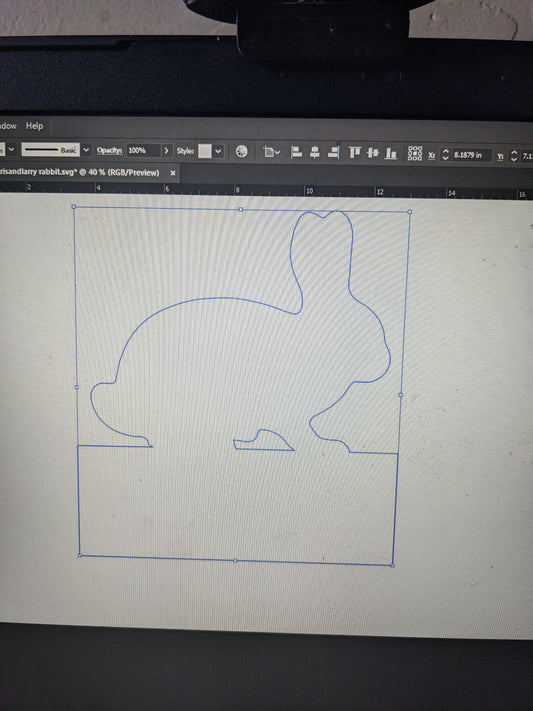Click Vertical Align Top icon
Viewport: 533px width, 711px height.
point(355,153)
